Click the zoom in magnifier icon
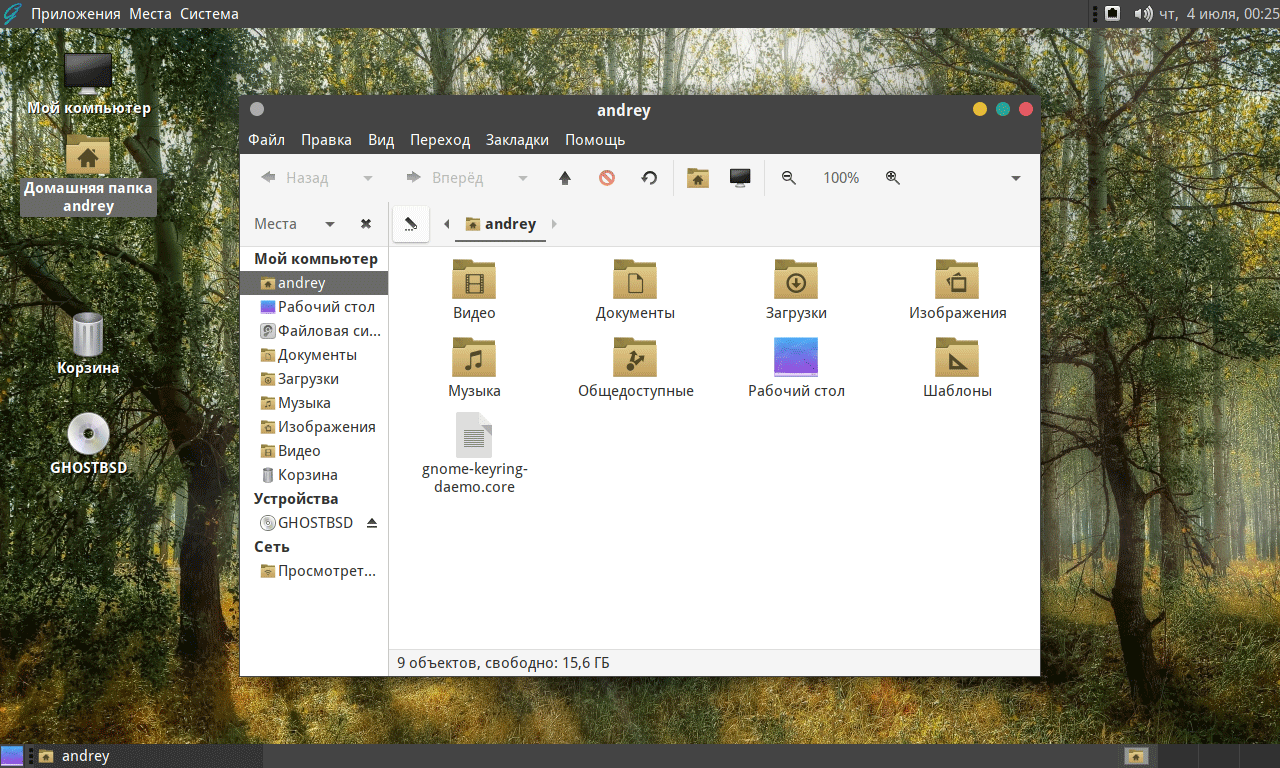1280x768 pixels. (x=893, y=178)
